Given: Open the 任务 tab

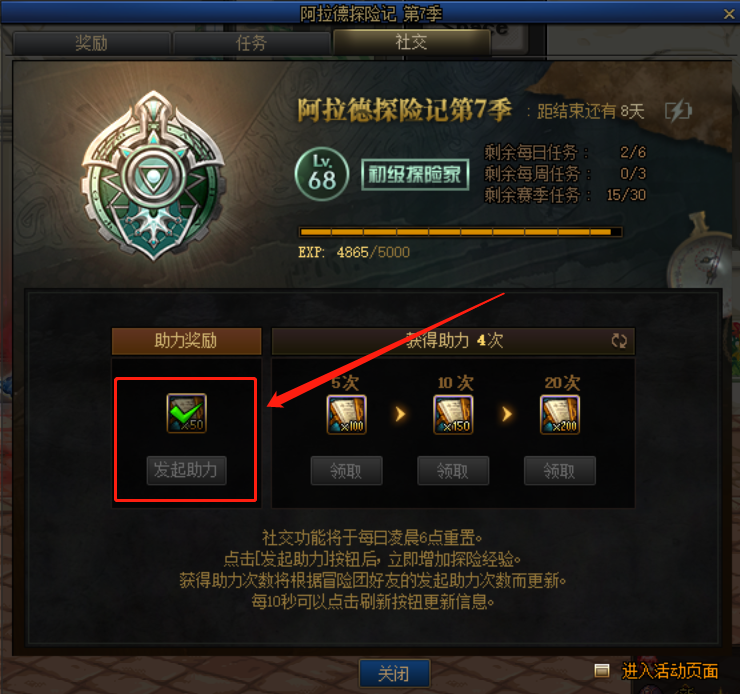Looking at the screenshot, I should (252, 43).
